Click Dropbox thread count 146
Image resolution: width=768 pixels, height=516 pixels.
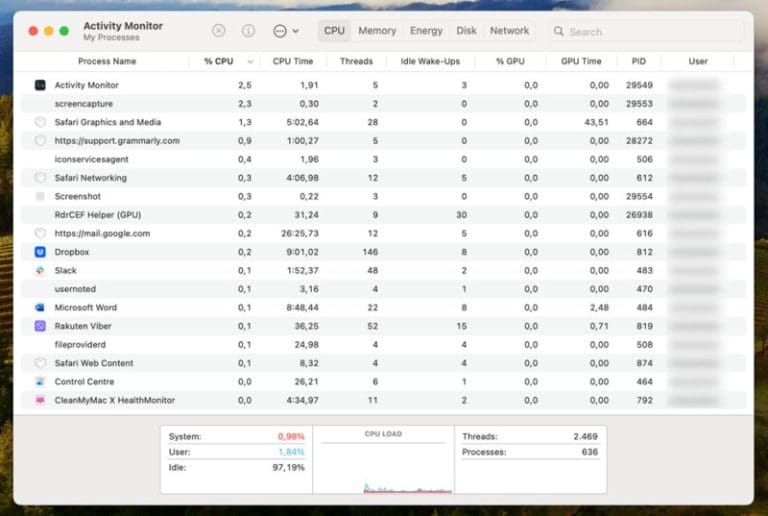(370, 252)
